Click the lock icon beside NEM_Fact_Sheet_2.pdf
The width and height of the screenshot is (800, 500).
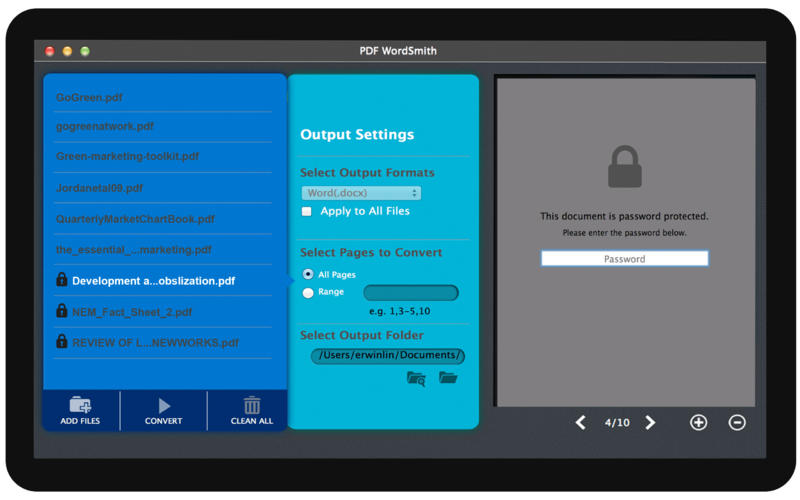click(x=62, y=310)
